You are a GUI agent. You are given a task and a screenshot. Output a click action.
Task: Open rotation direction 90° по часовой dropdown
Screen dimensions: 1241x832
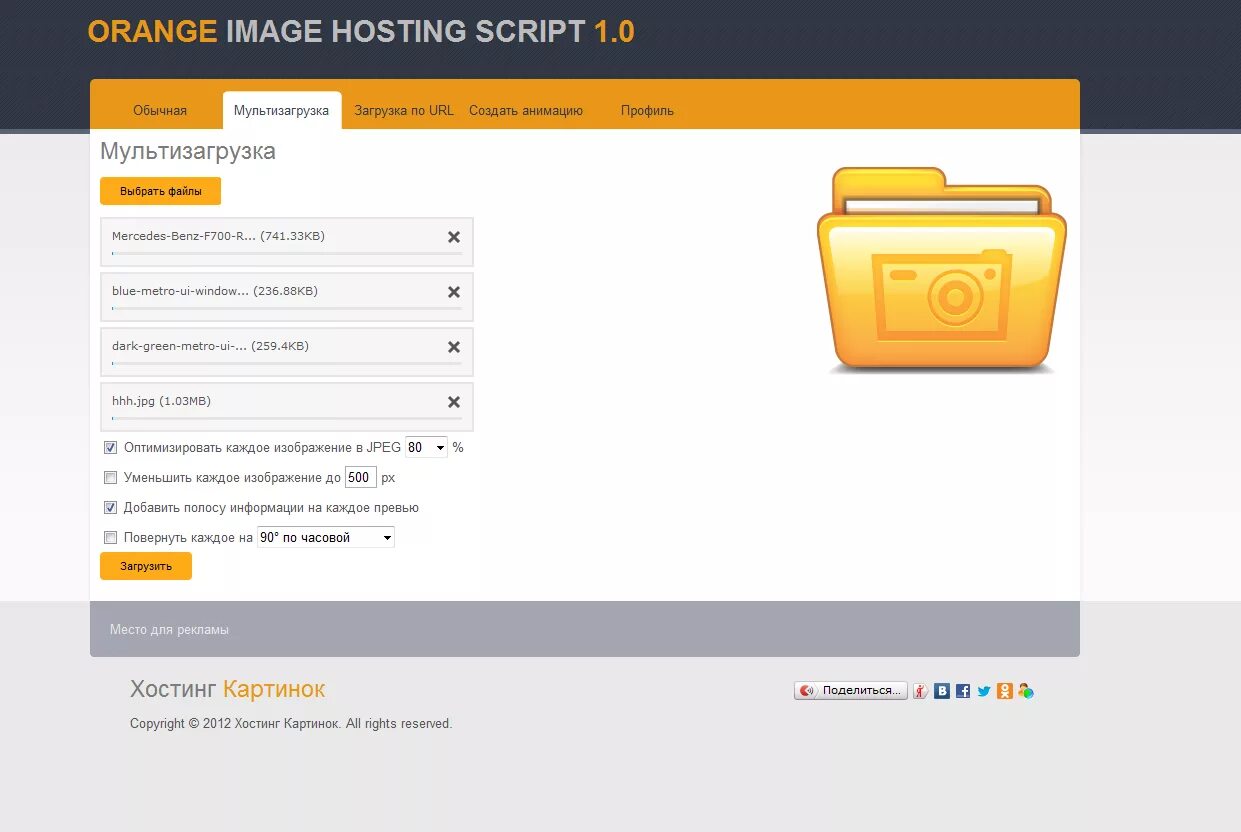click(x=326, y=538)
